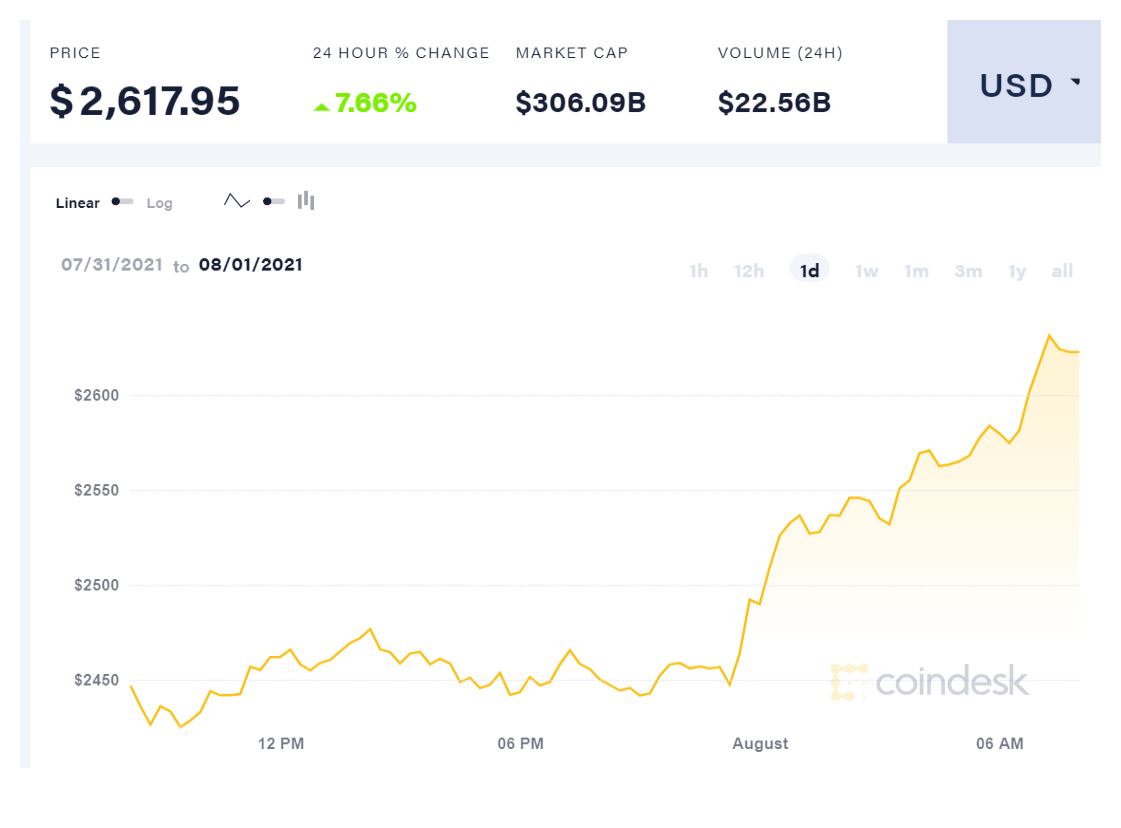1121x828 pixels.
Task: Switch to the 1m range
Action: (916, 271)
